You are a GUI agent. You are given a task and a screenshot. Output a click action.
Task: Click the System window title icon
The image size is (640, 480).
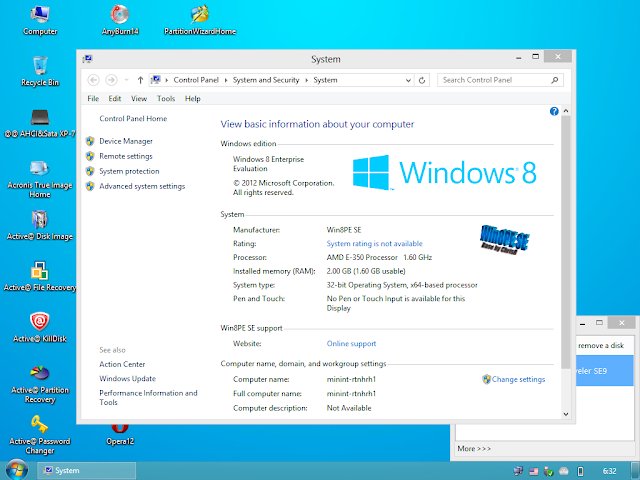click(87, 59)
